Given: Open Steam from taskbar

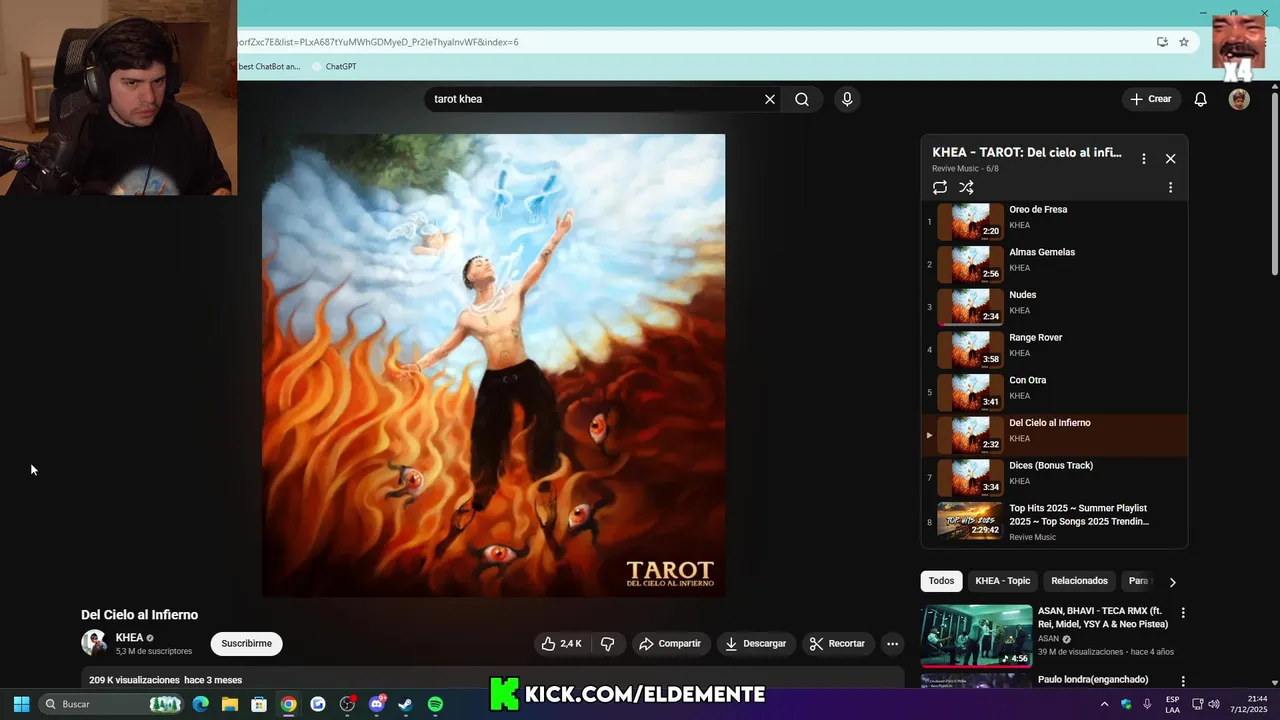Looking at the screenshot, I should (405, 704).
